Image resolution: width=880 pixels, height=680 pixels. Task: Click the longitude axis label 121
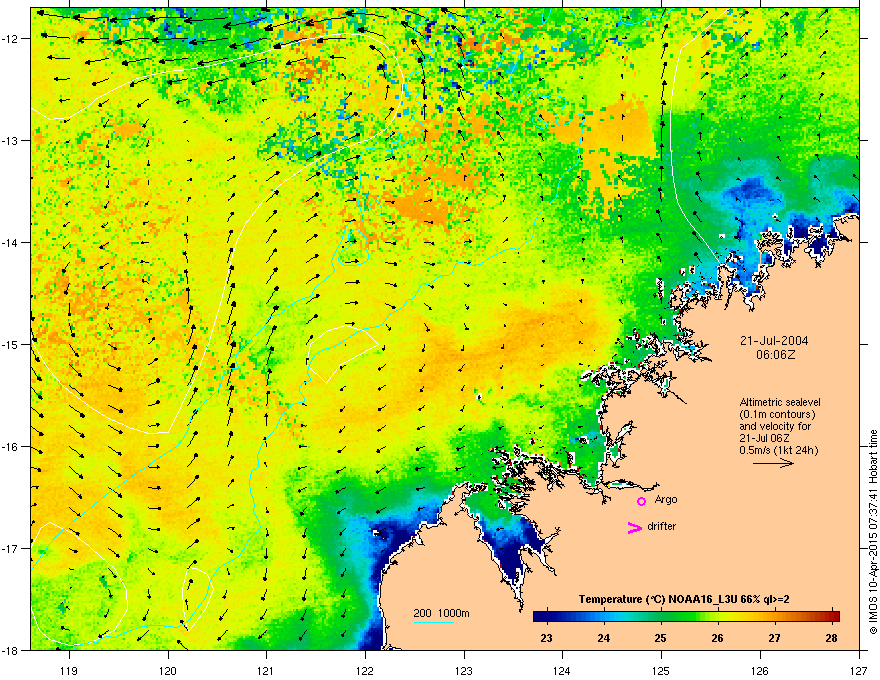[x=266, y=671]
